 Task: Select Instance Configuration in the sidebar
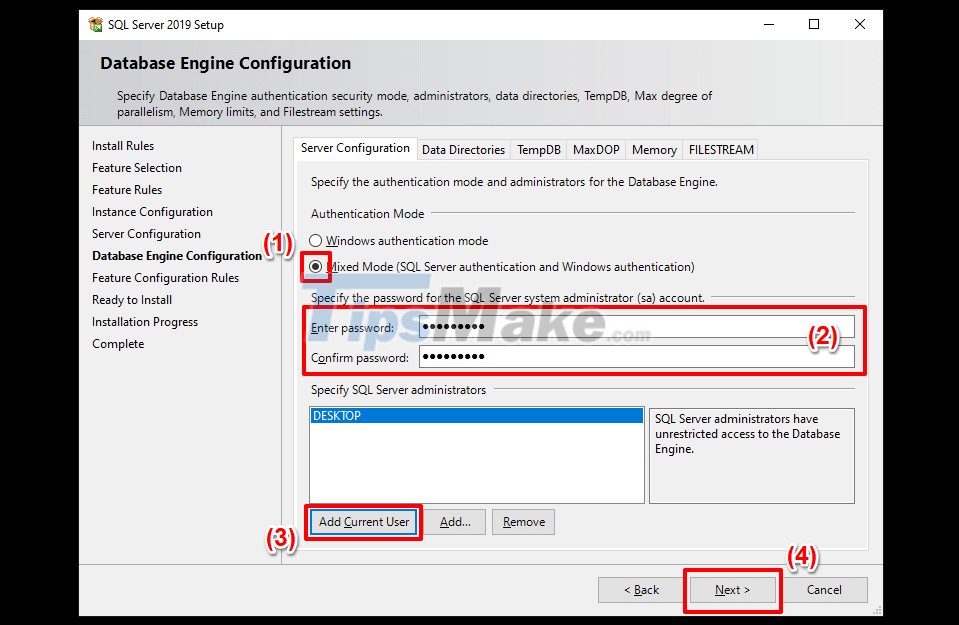(x=152, y=211)
